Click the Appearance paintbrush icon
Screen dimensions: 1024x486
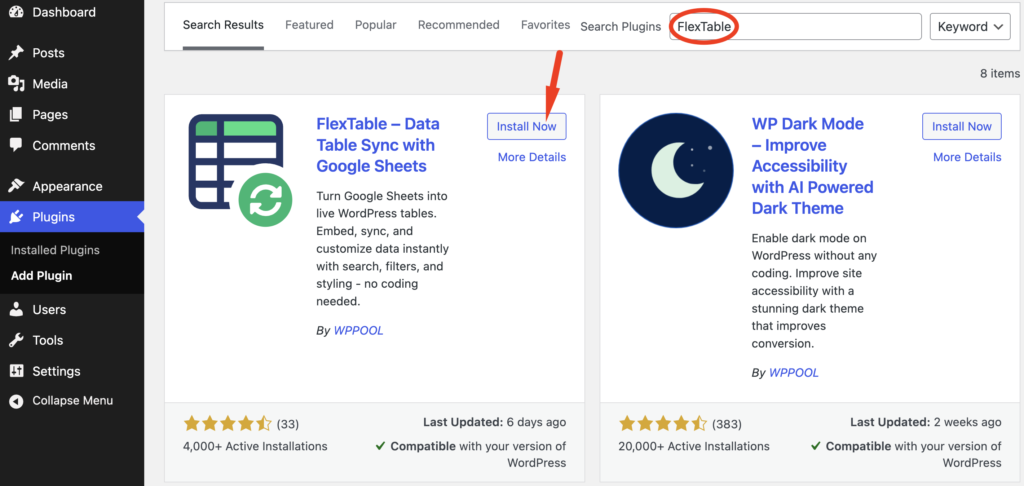pos(16,186)
